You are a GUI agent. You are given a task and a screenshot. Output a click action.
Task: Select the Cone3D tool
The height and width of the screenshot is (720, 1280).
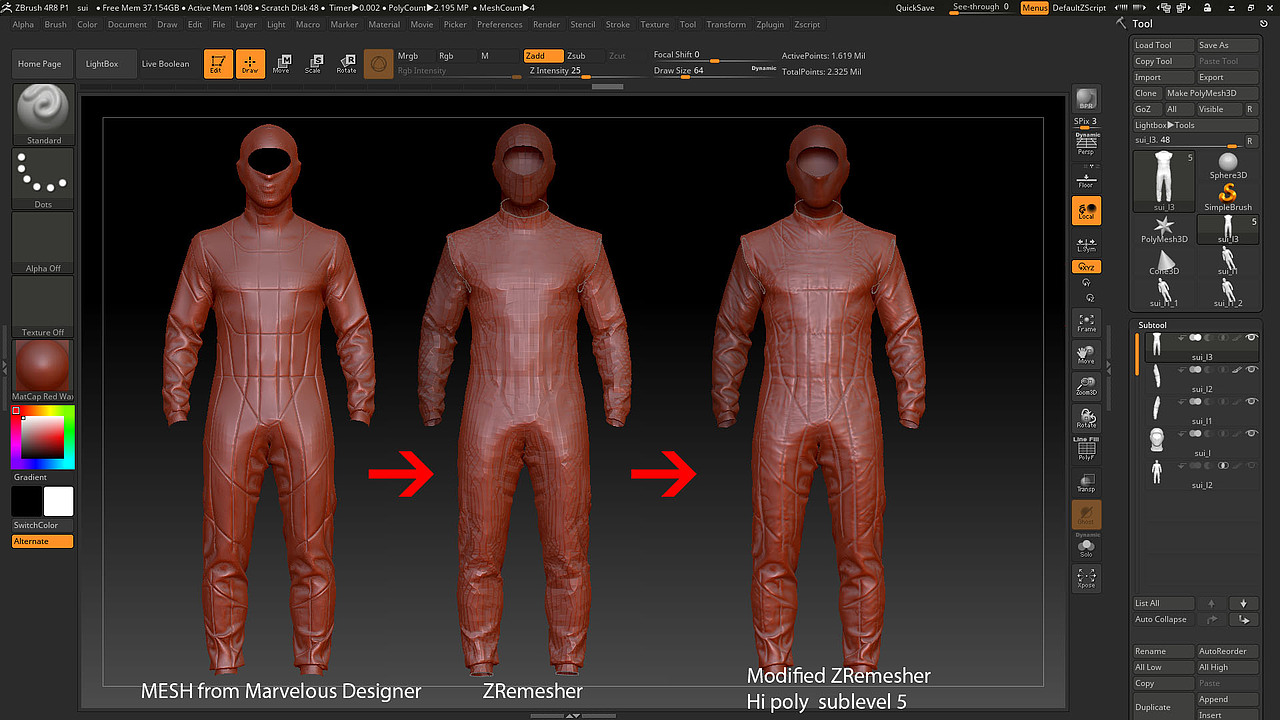click(x=1164, y=261)
